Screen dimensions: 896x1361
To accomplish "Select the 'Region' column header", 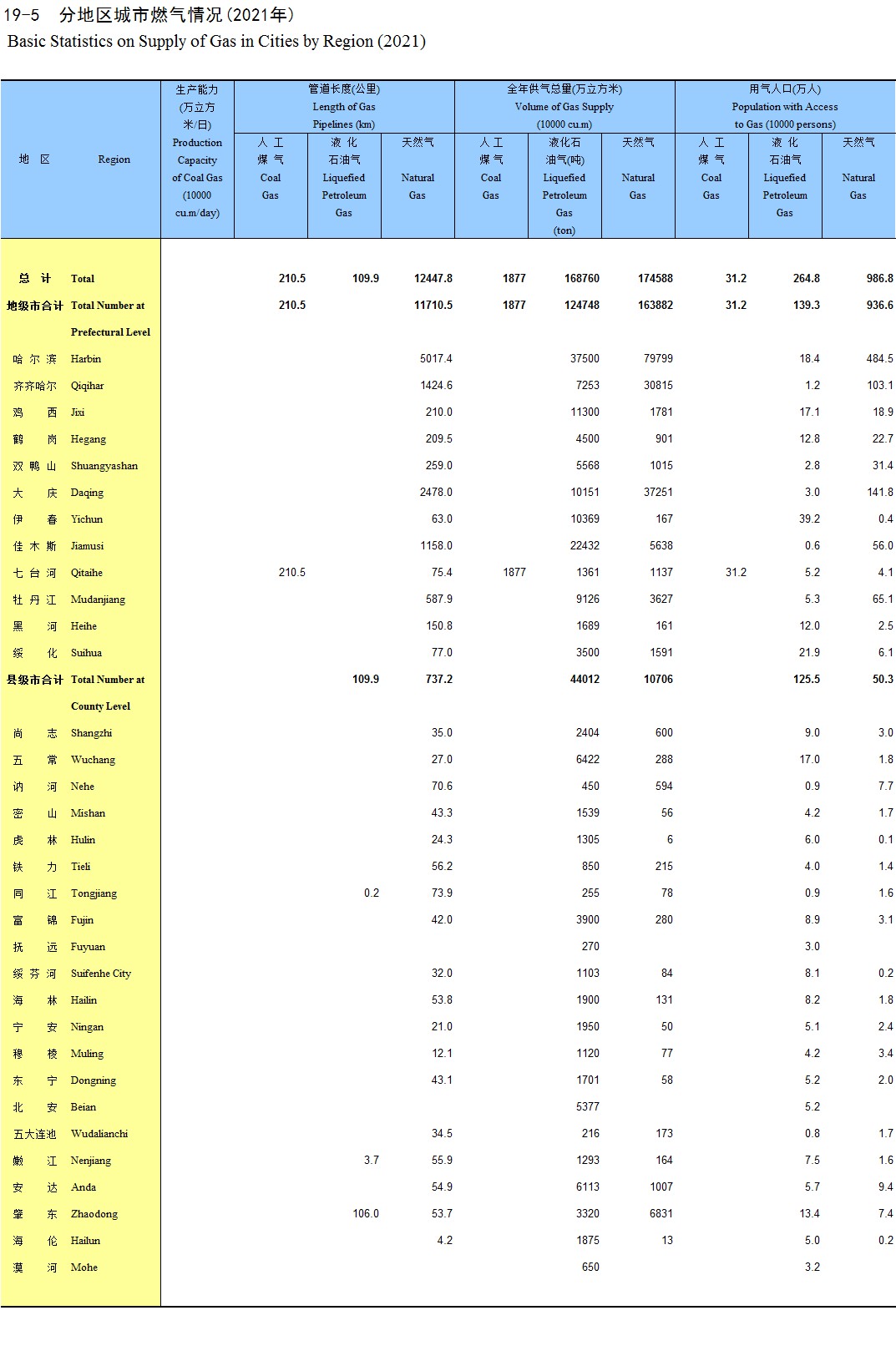I will point(114,159).
